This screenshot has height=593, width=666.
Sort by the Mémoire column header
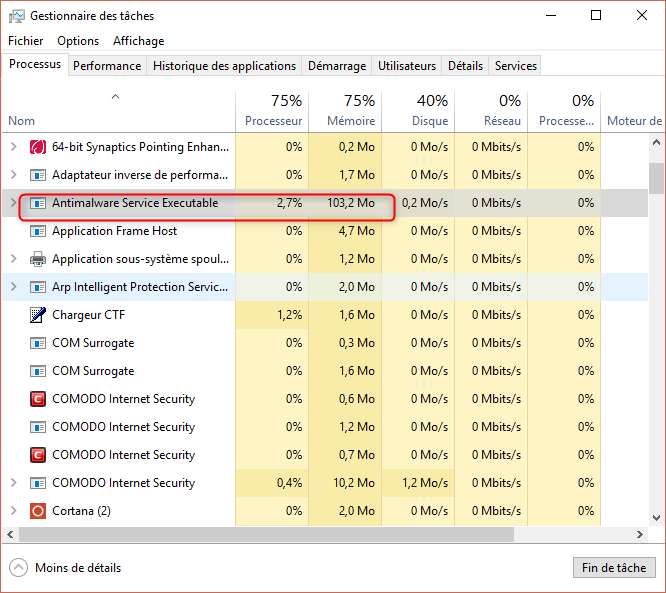345,111
